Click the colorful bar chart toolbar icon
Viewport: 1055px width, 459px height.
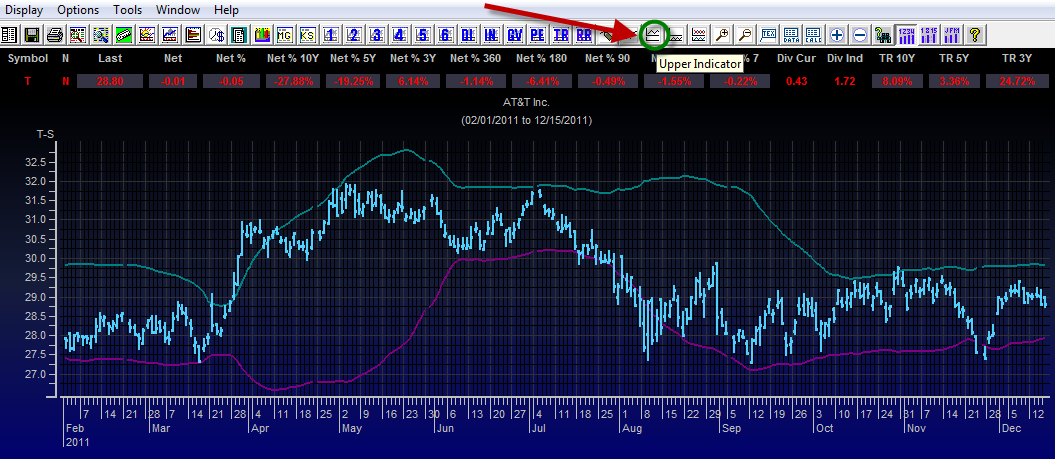[x=261, y=34]
